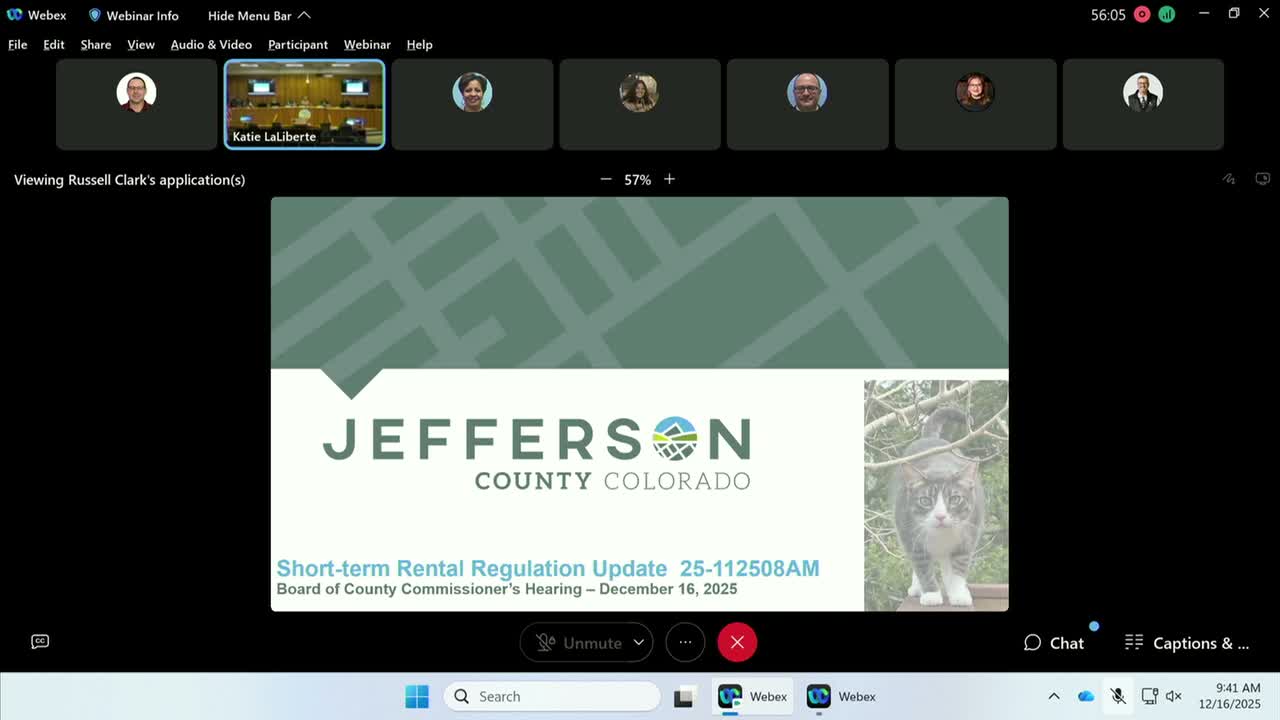Click the annotate pen icon

coord(1229,179)
